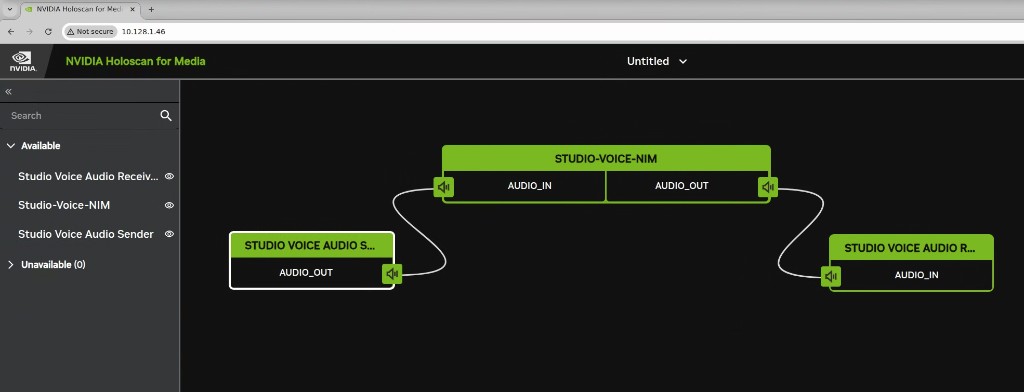Click the search magnifier icon
The width and height of the screenshot is (1024, 392).
click(x=166, y=116)
